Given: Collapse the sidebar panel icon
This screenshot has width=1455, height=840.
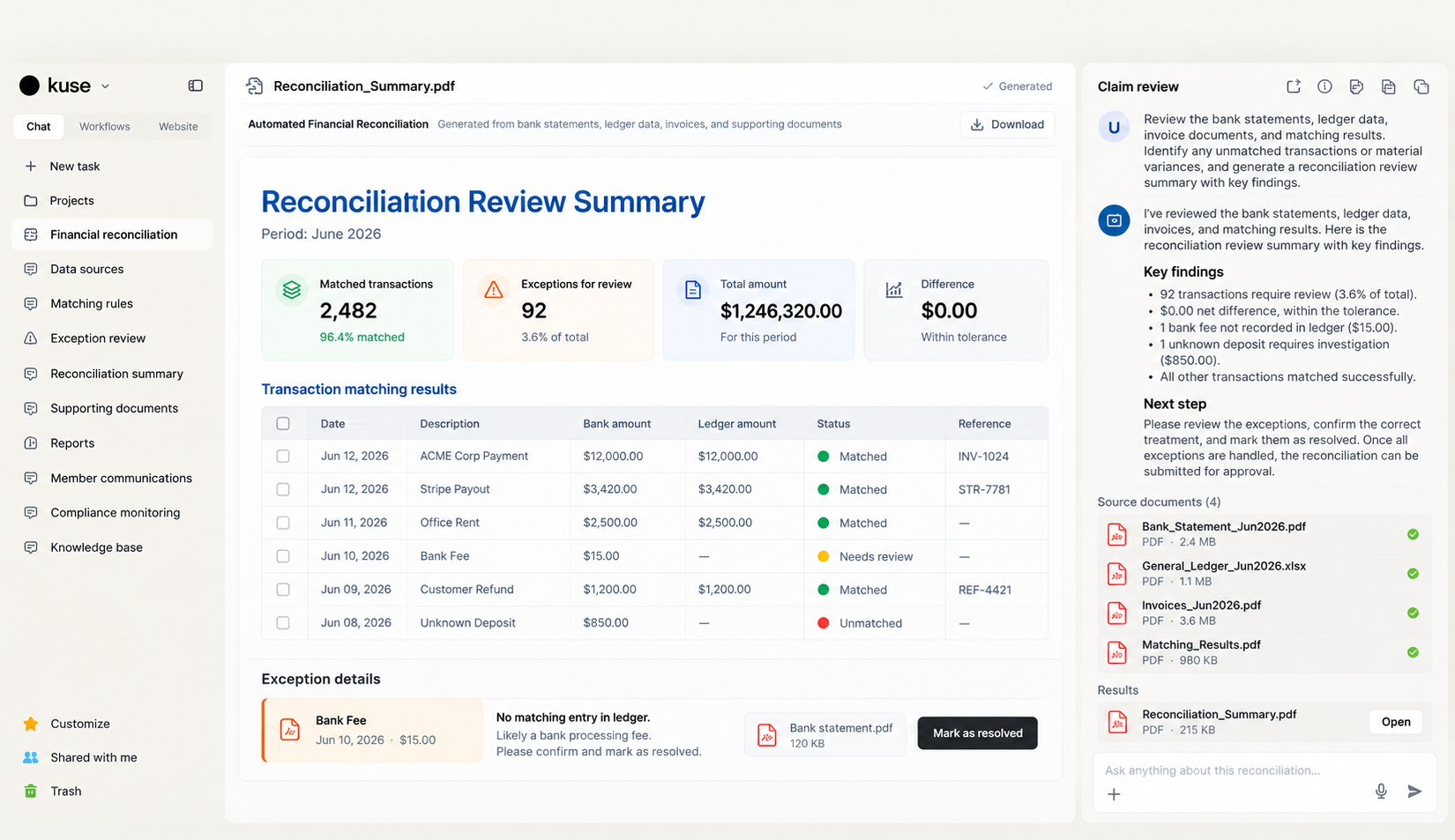Looking at the screenshot, I should [x=196, y=85].
